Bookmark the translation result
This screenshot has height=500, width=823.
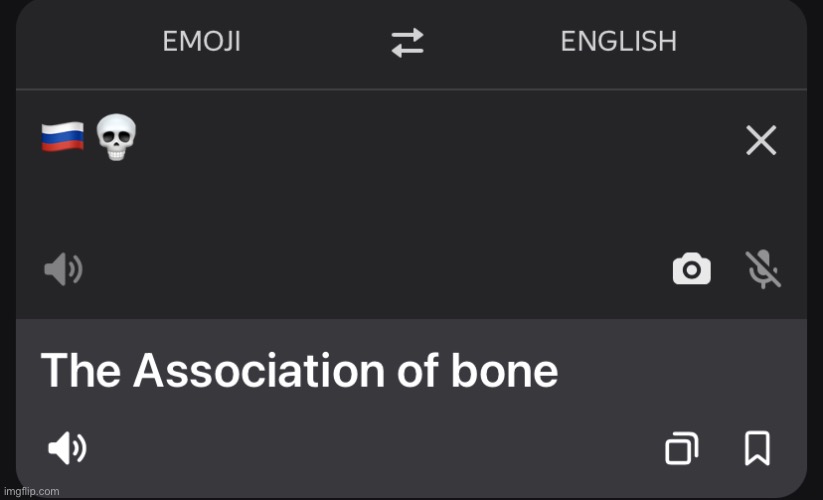tap(757, 448)
